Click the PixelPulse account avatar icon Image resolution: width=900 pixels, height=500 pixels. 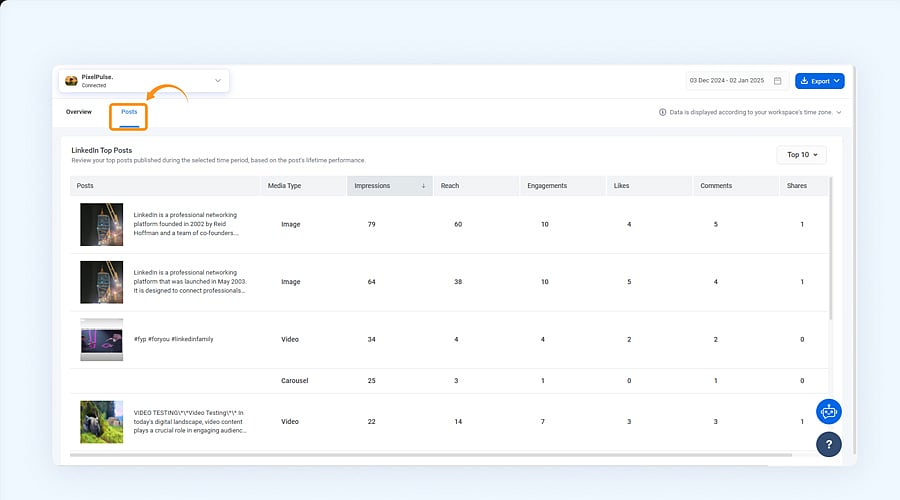71,81
